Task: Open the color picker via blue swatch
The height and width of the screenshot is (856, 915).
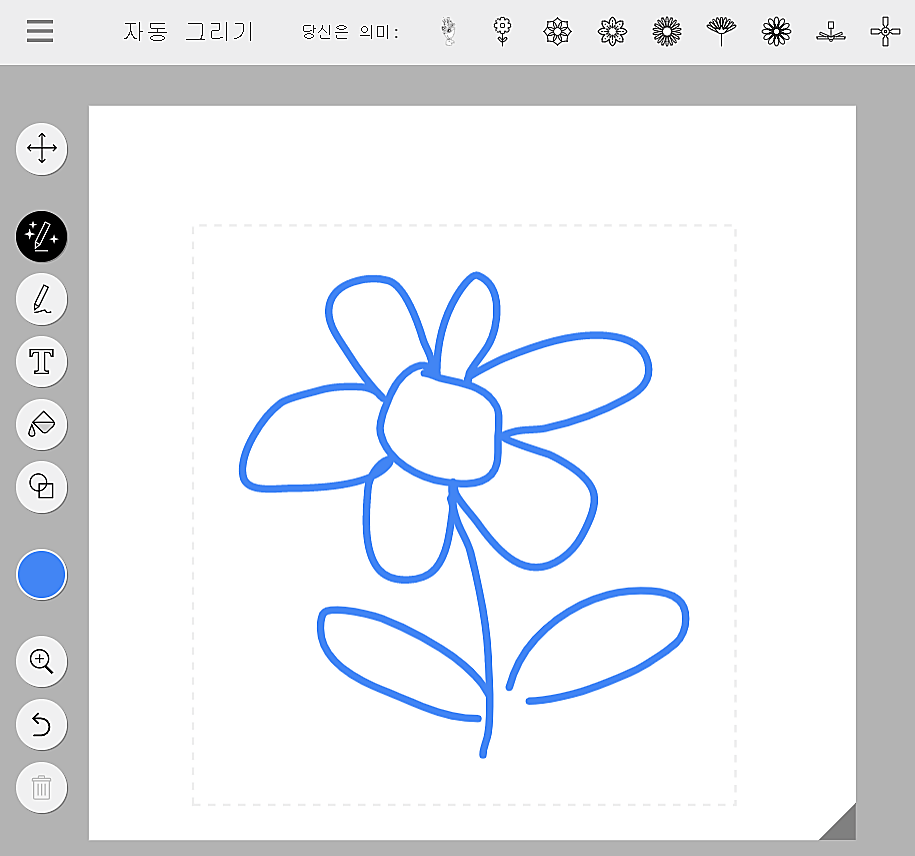Action: (x=41, y=574)
